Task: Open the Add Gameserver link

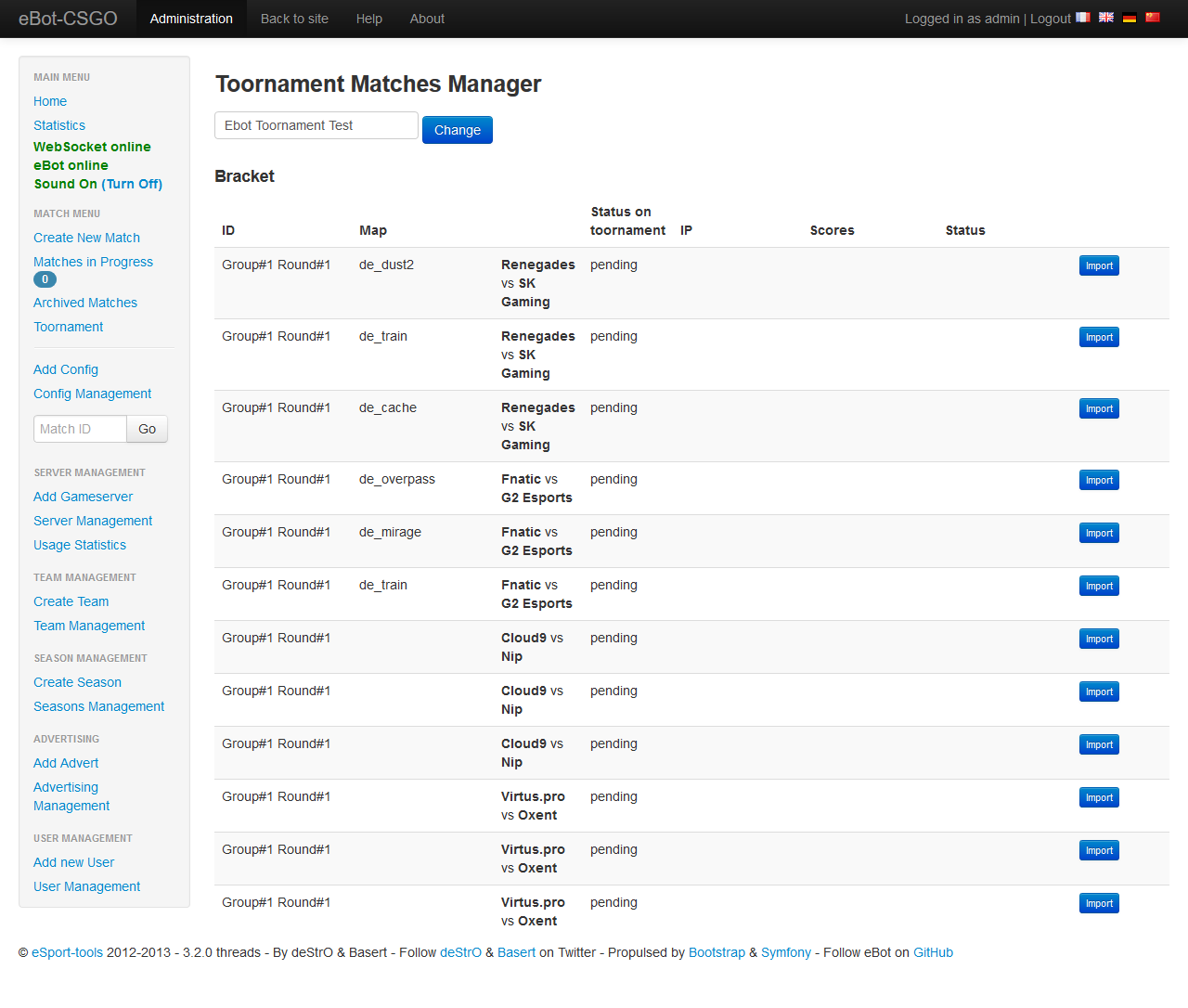Action: coord(83,497)
